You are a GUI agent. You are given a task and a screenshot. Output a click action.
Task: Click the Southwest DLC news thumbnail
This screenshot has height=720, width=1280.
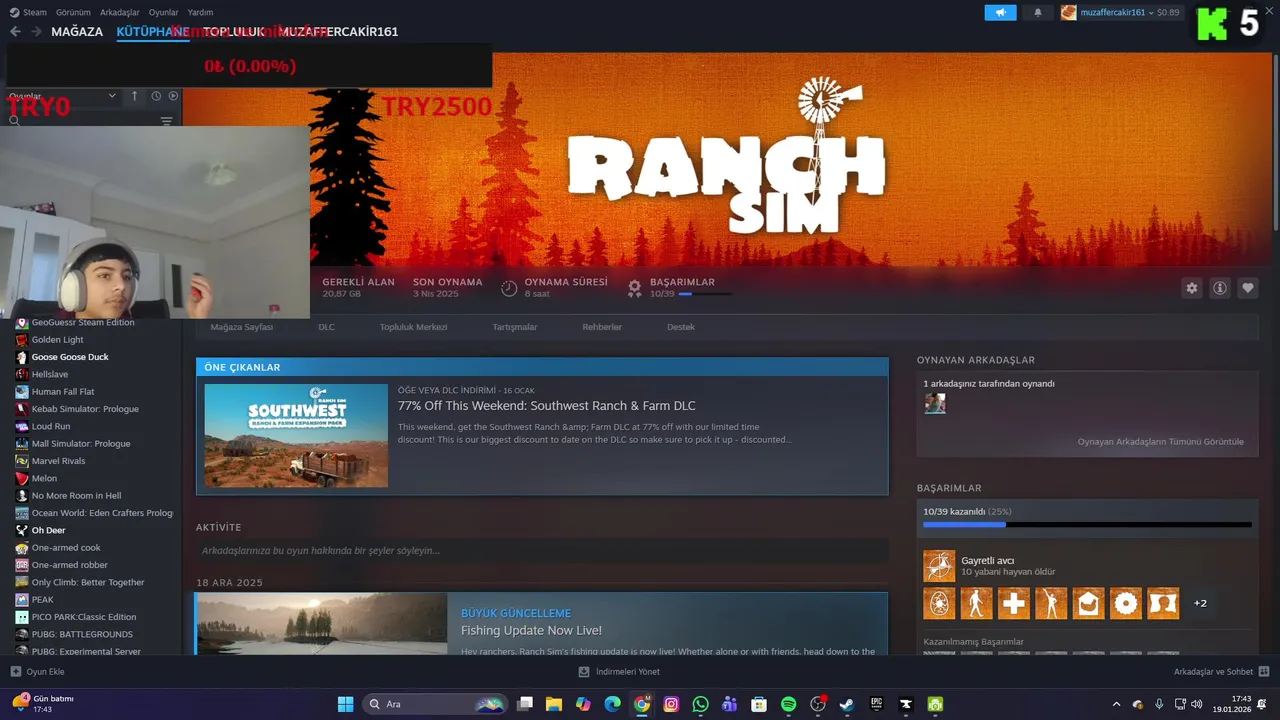pyautogui.click(x=296, y=436)
